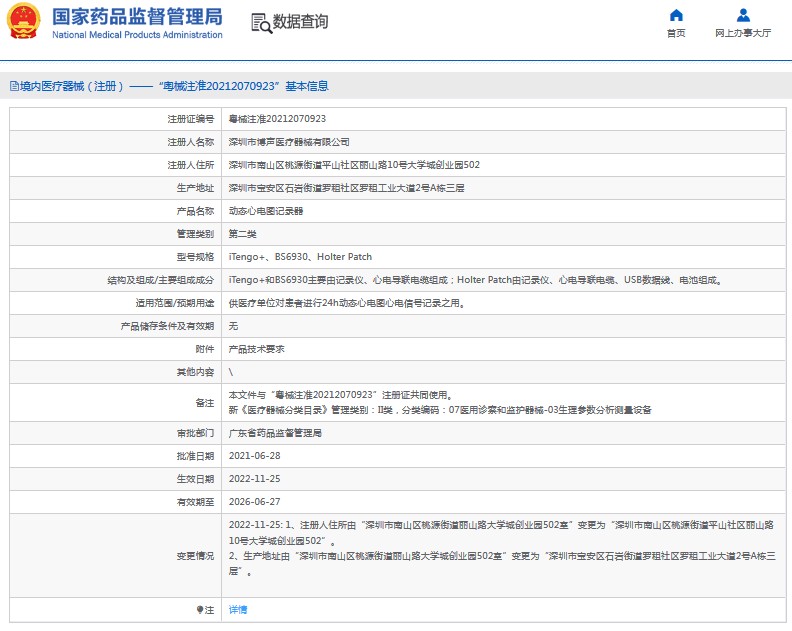Viewport: 792px width, 631px height.
Task: Select model spec iTengo+、BS6930、Holter Patch
Action: (x=300, y=257)
